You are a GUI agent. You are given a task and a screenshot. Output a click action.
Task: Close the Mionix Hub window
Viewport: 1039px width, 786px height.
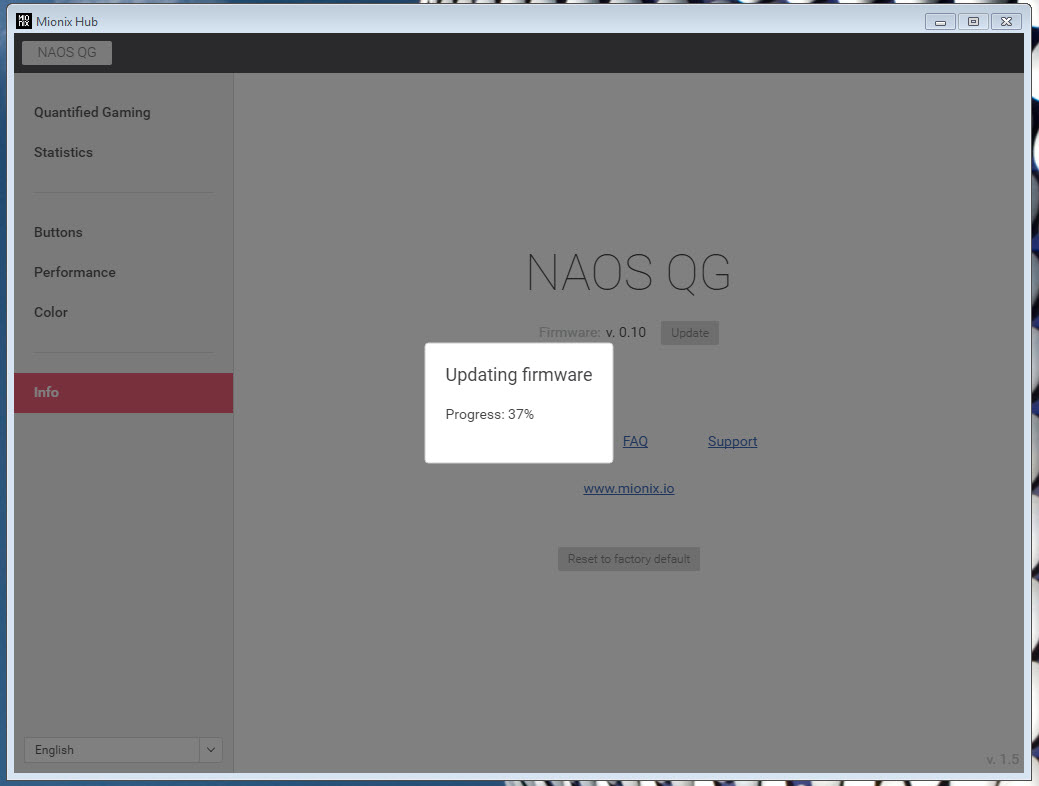pos(1006,22)
